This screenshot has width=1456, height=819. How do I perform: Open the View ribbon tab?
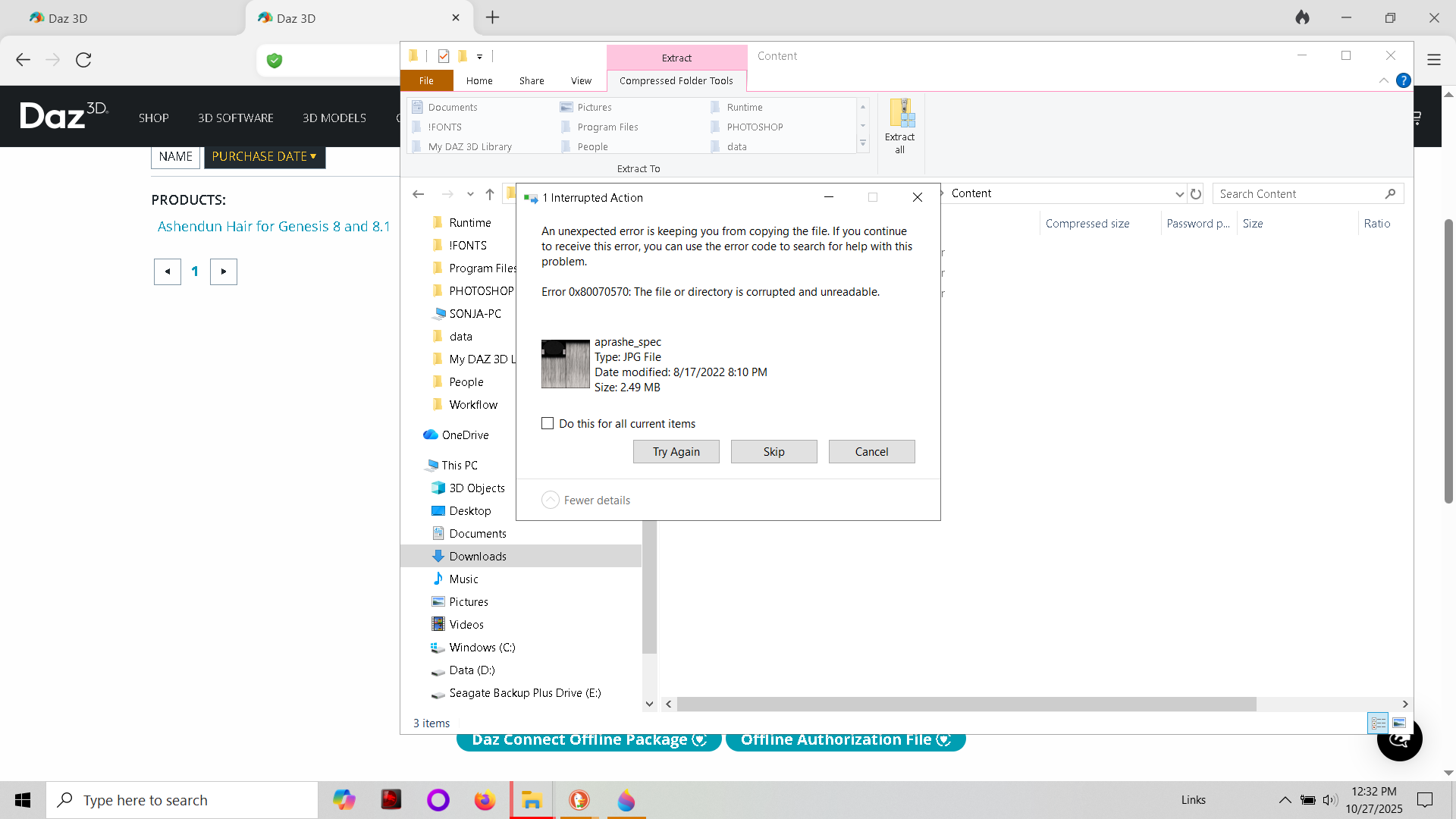(x=581, y=81)
